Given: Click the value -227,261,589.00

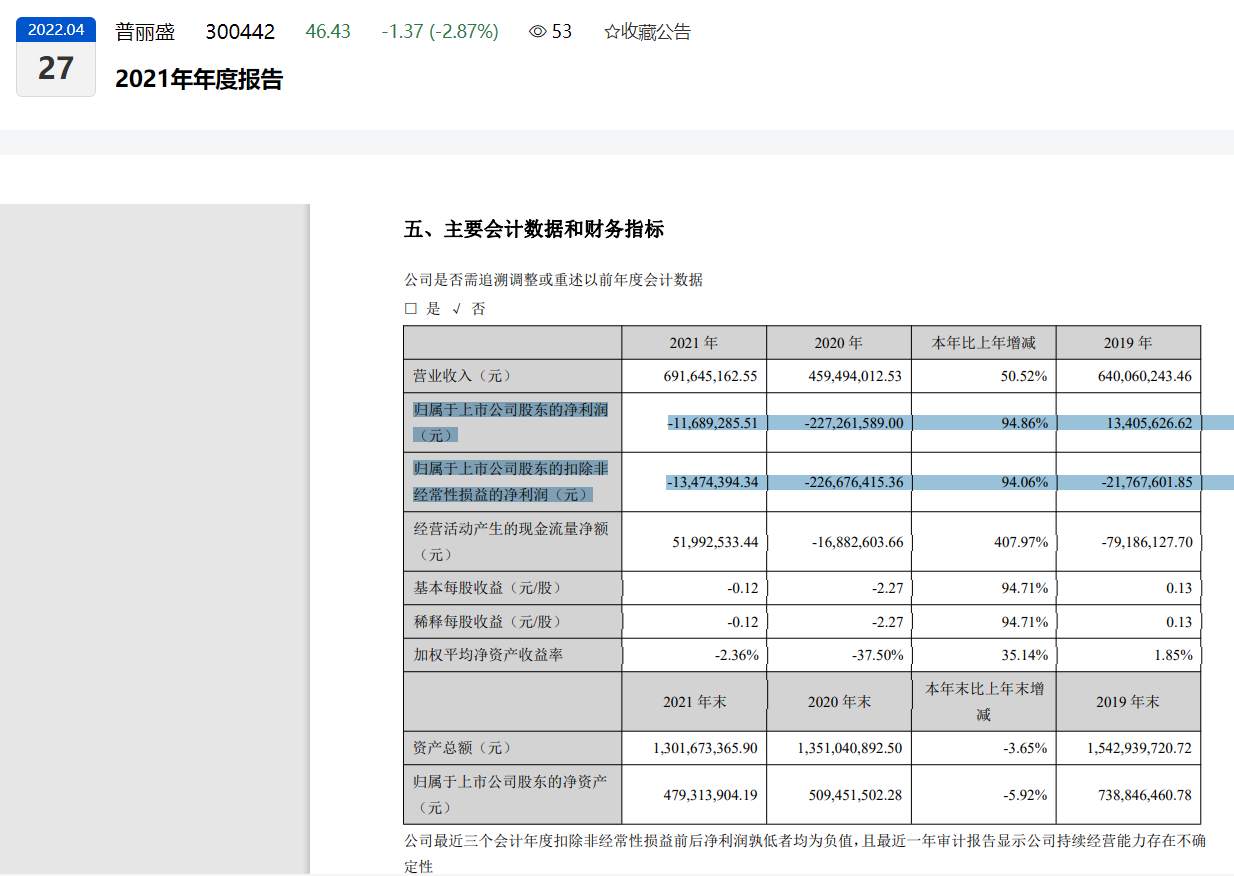Looking at the screenshot, I should [x=854, y=423].
